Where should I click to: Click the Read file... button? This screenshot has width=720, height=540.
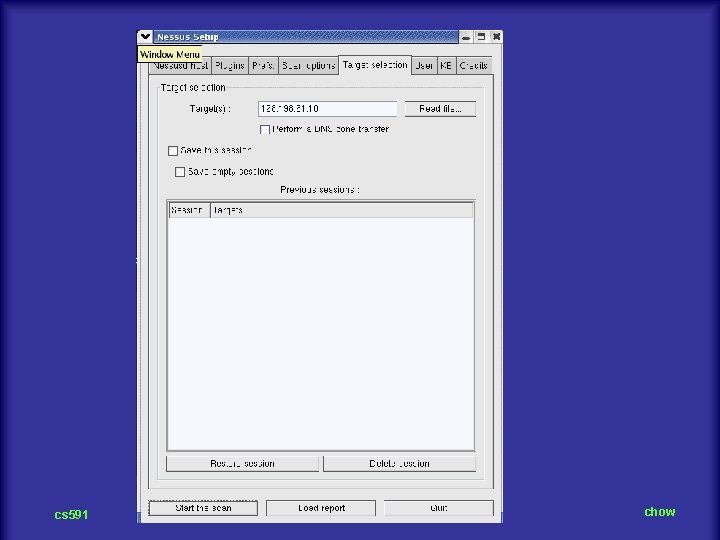click(x=440, y=109)
